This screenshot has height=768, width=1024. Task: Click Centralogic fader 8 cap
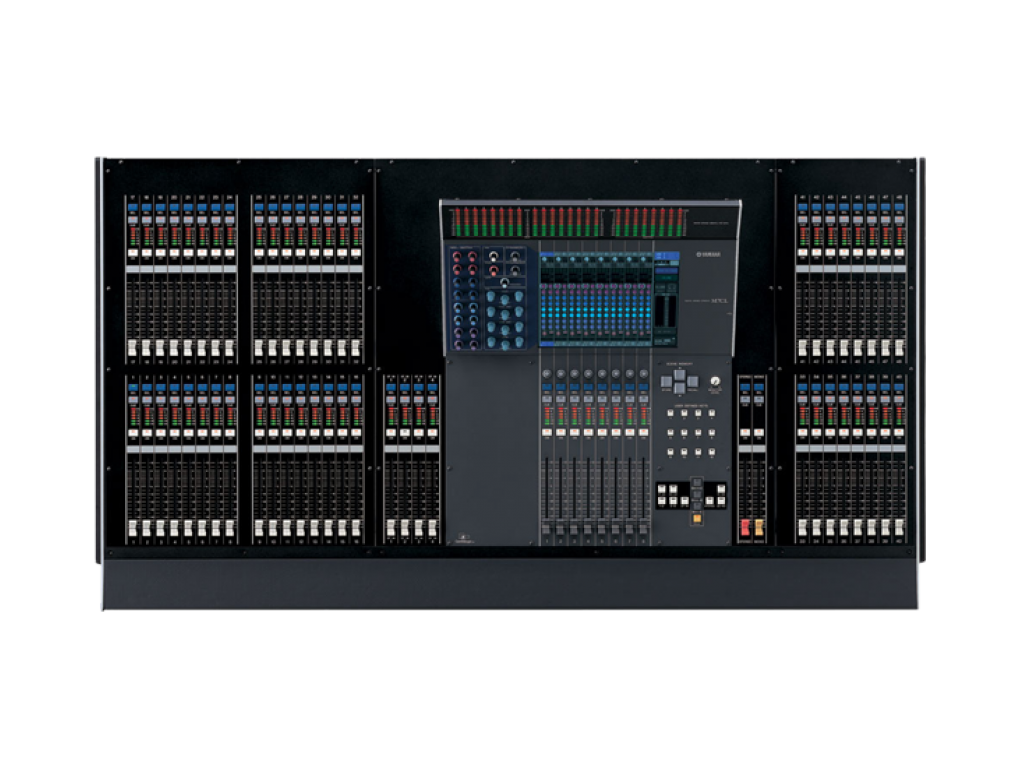click(x=644, y=528)
